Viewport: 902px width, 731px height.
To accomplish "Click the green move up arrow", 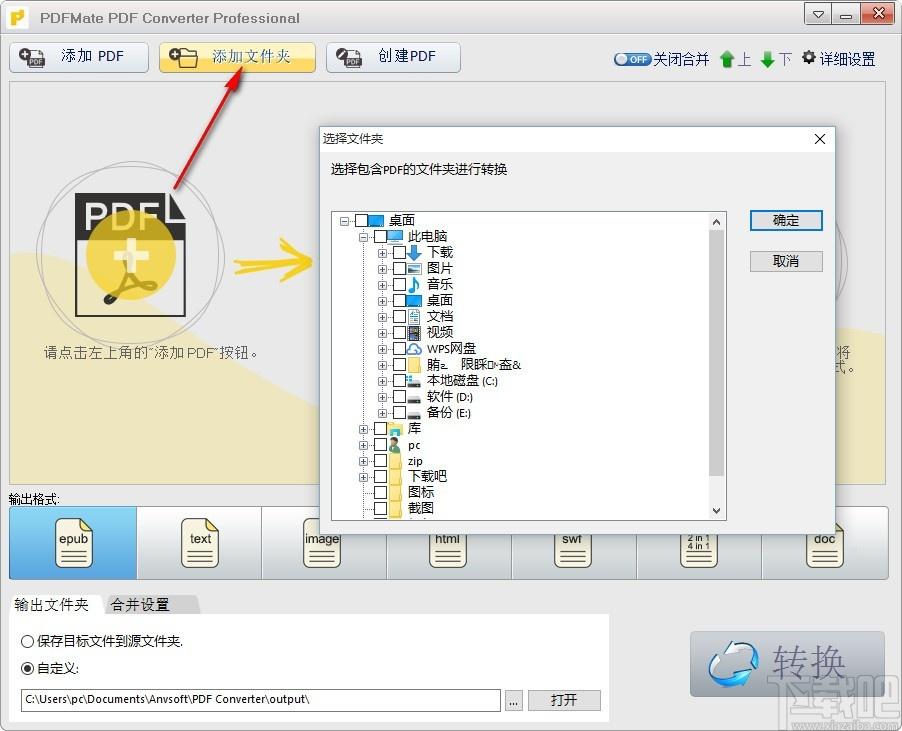I will point(727,59).
